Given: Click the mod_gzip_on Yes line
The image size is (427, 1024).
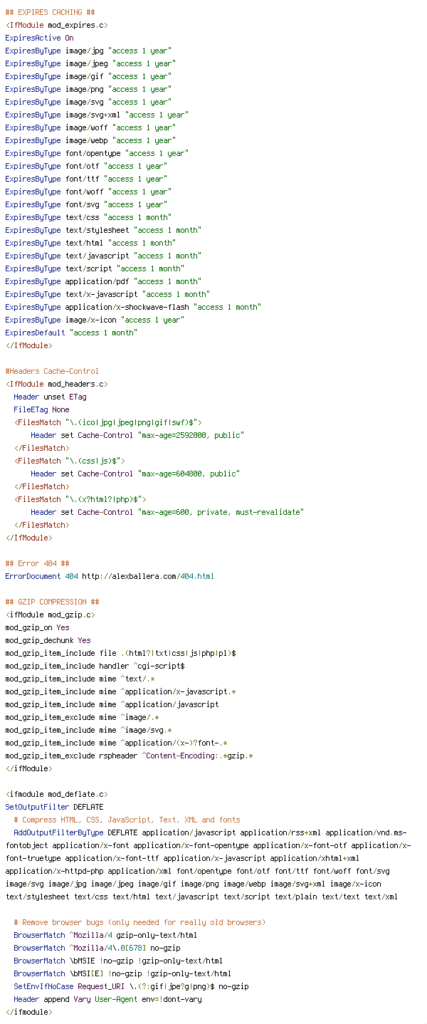Looking at the screenshot, I should [37, 627].
